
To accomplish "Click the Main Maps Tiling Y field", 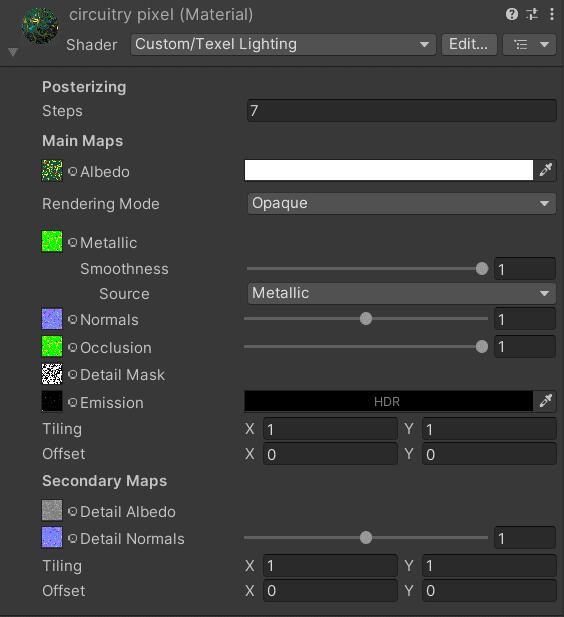I will 489,429.
